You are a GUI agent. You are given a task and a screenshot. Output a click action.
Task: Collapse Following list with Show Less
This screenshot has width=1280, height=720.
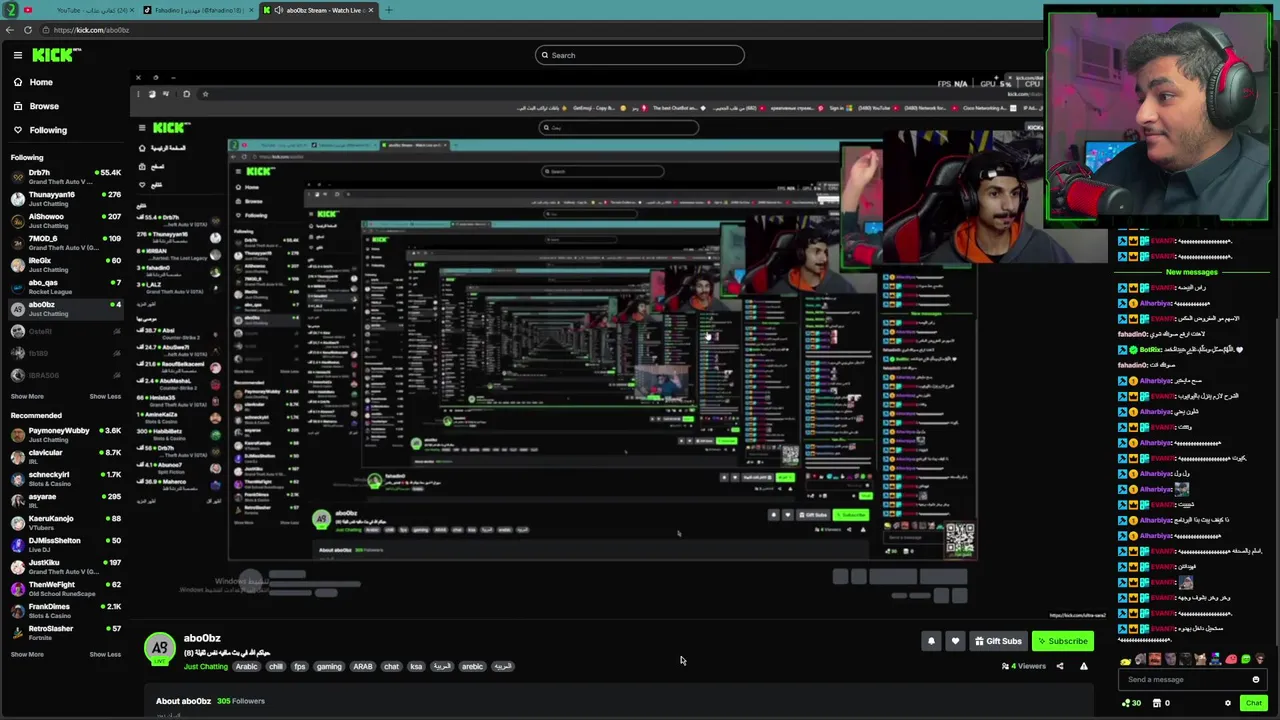click(105, 396)
